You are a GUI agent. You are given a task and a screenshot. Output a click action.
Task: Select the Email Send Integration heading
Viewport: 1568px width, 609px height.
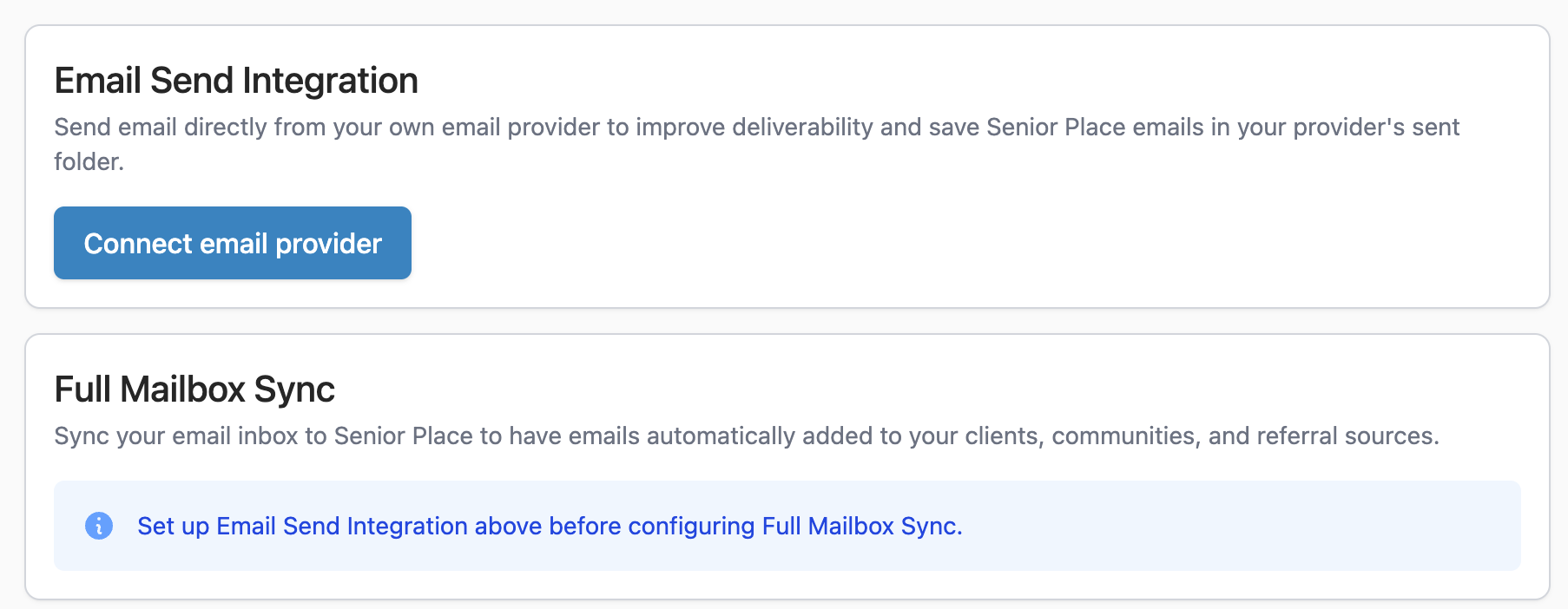236,81
